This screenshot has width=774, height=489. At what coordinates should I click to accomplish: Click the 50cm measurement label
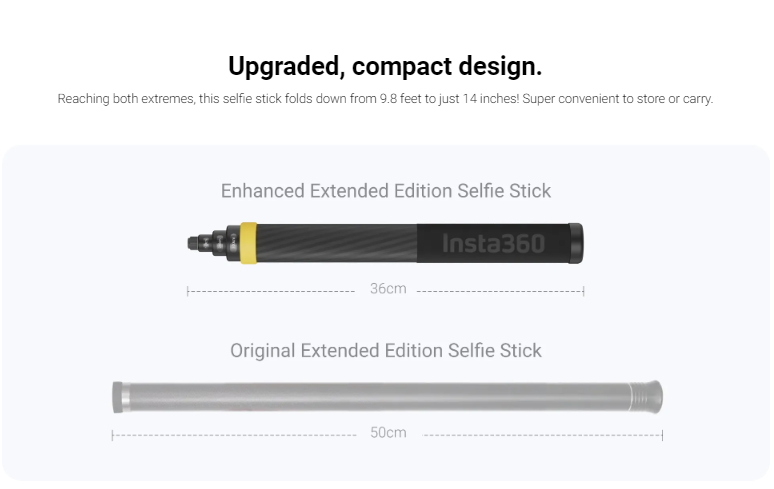pos(388,433)
